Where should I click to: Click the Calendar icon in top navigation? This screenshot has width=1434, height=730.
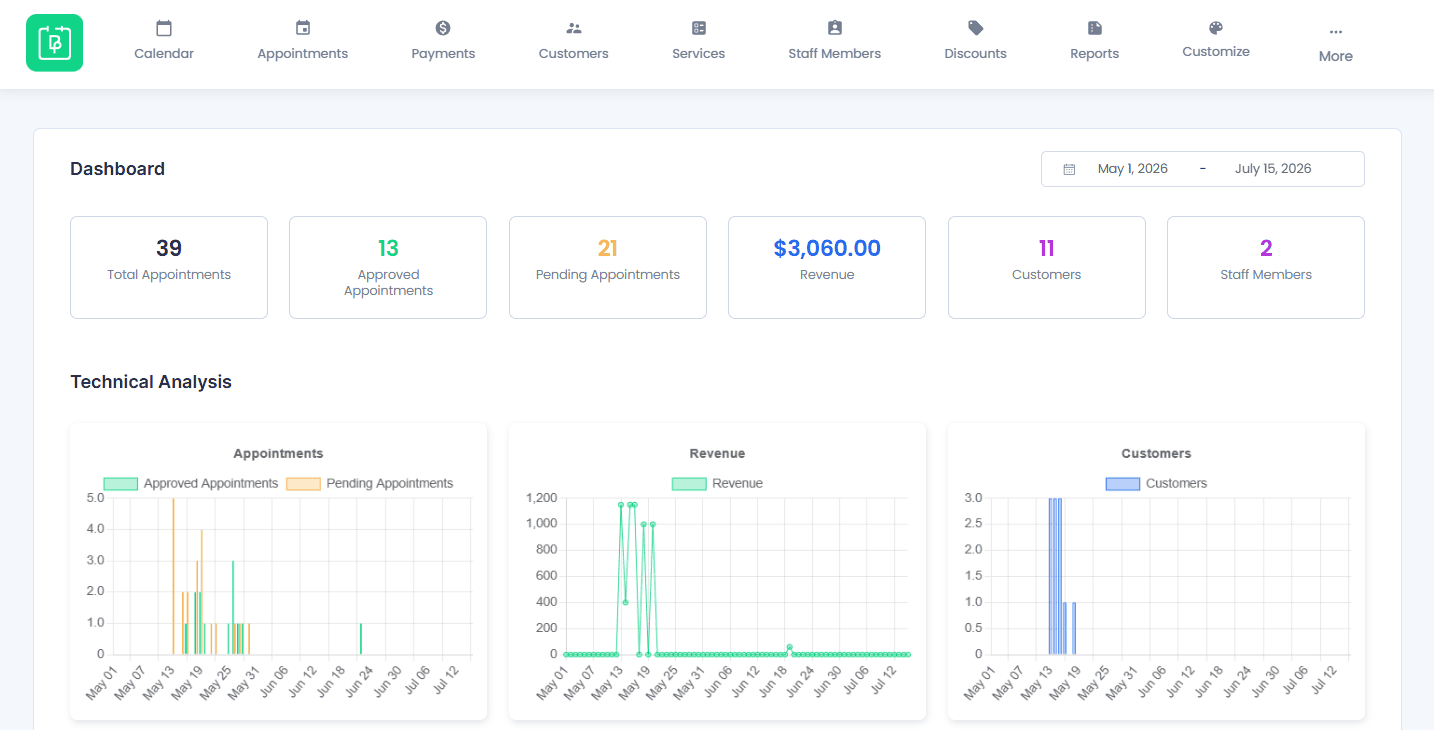(x=164, y=28)
